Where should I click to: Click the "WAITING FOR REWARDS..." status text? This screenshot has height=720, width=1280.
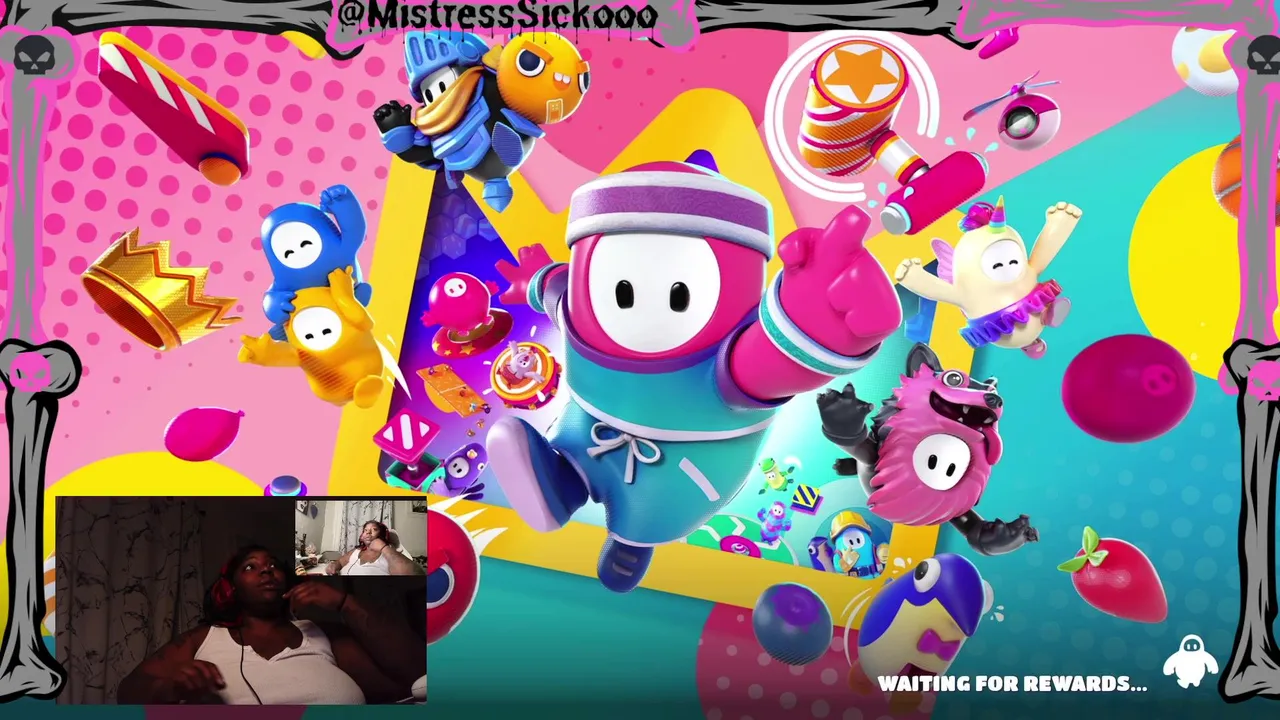(x=1012, y=684)
